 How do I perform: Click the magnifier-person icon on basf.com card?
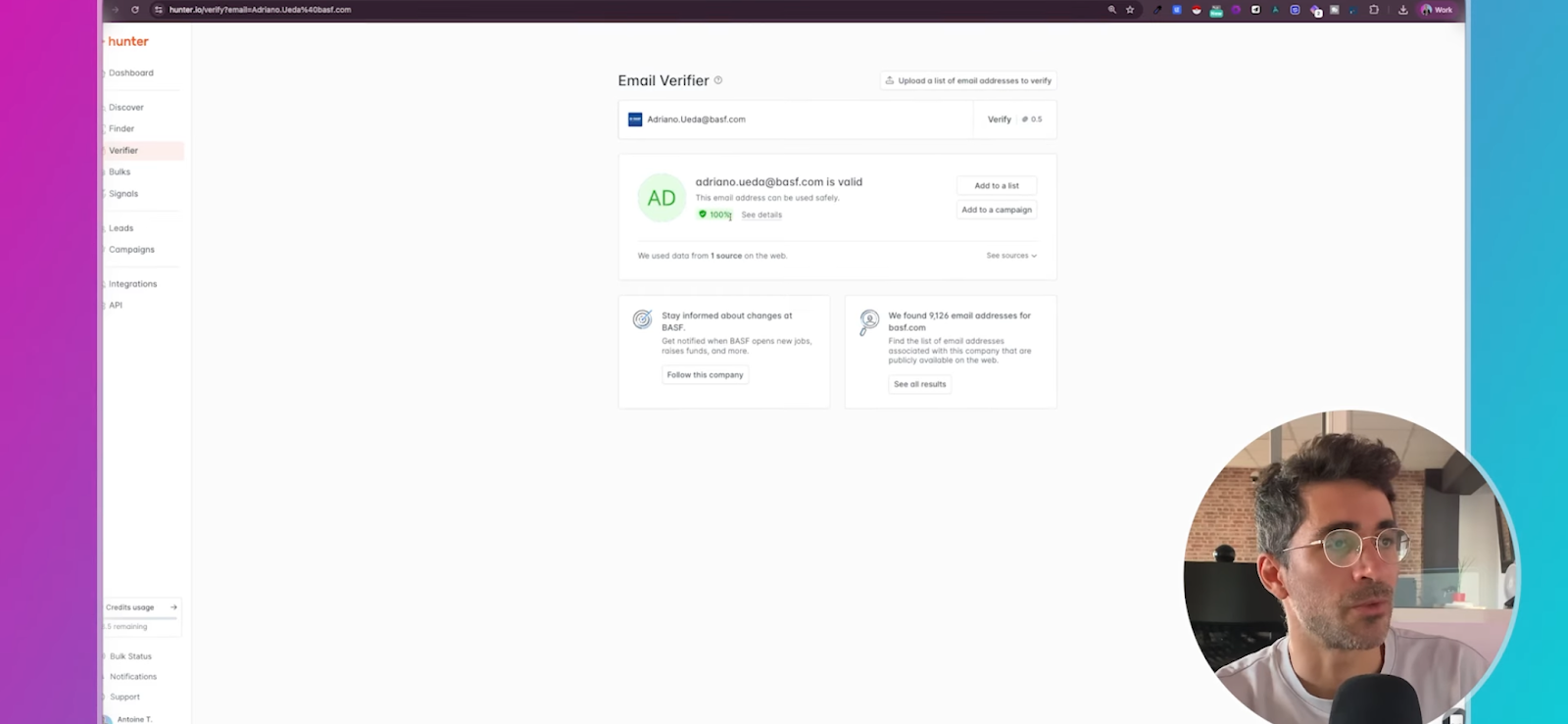coord(868,321)
